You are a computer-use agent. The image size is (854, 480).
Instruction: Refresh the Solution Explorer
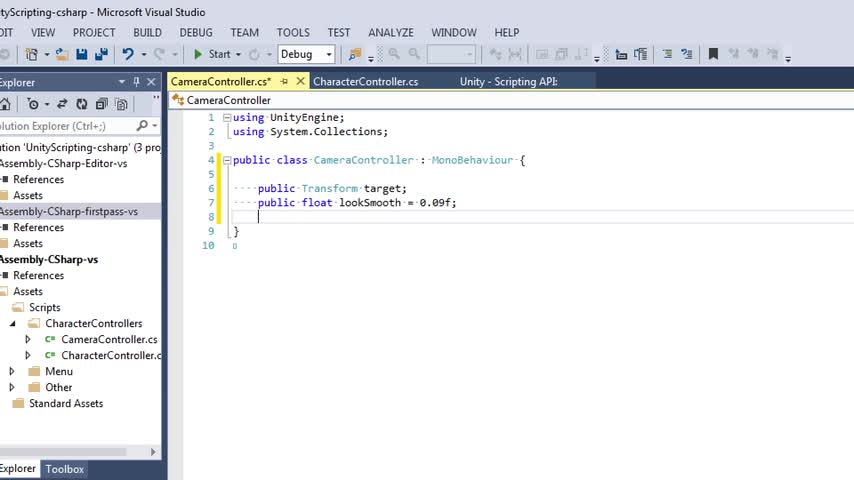[82, 104]
